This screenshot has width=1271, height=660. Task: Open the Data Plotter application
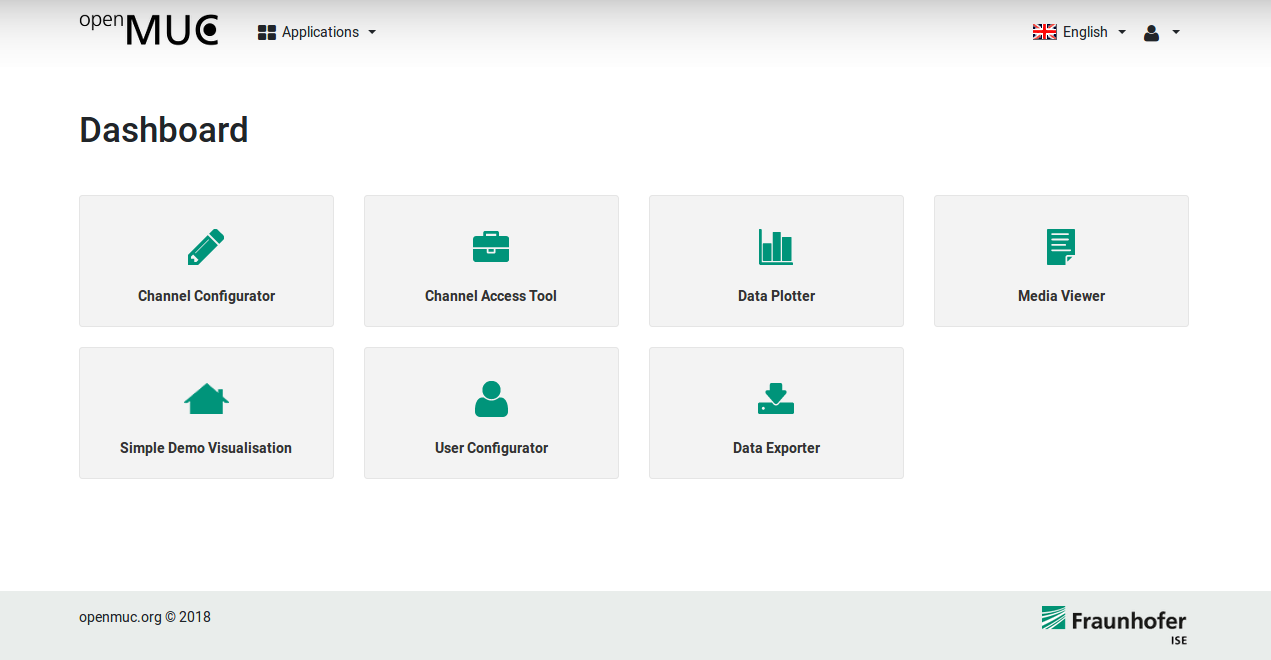[776, 260]
